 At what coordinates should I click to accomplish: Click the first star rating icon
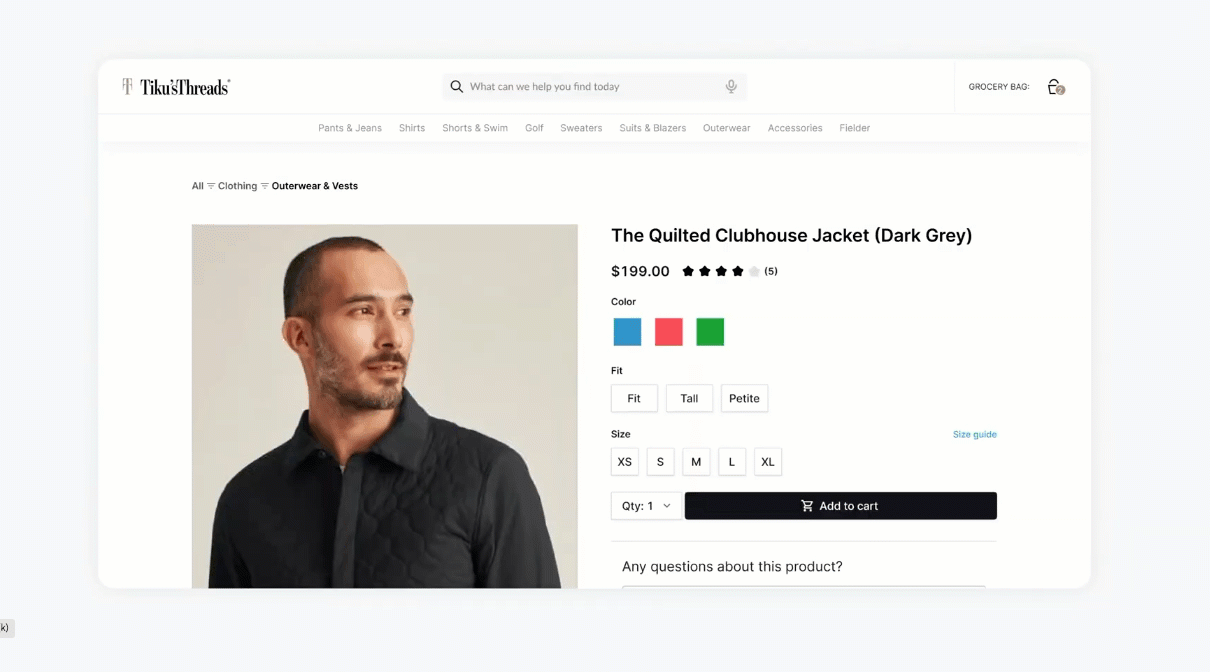coord(688,271)
